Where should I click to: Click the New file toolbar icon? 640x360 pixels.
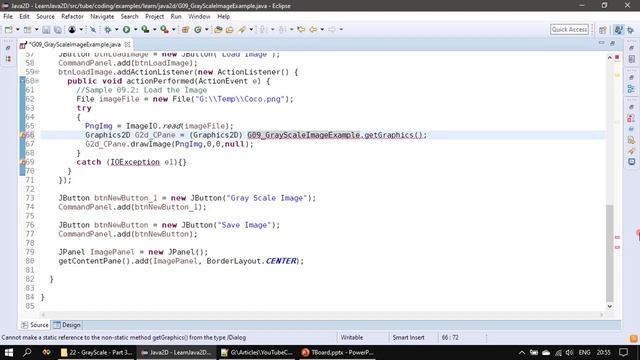9,29
